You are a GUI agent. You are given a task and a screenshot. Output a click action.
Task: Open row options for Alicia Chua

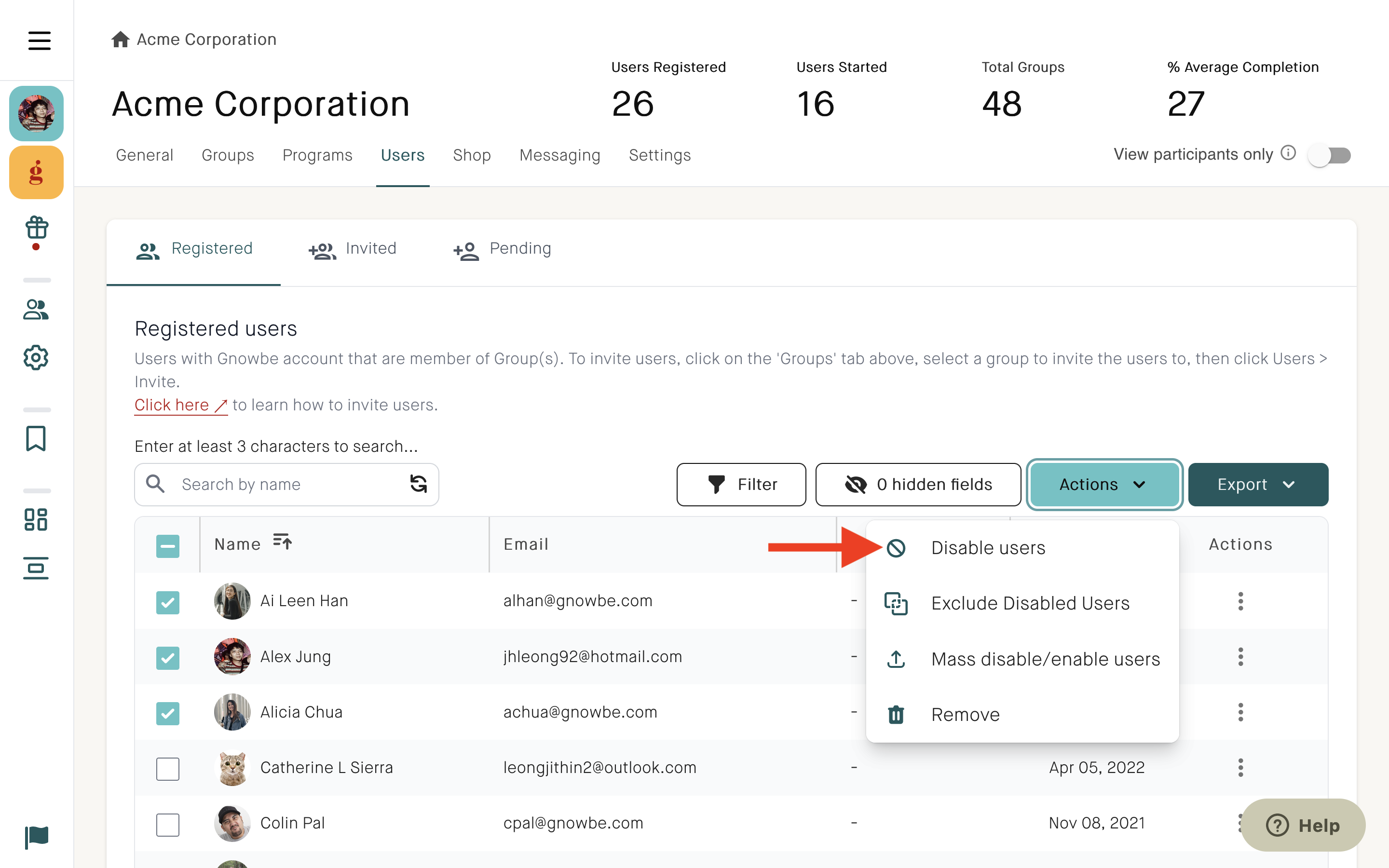click(1240, 712)
